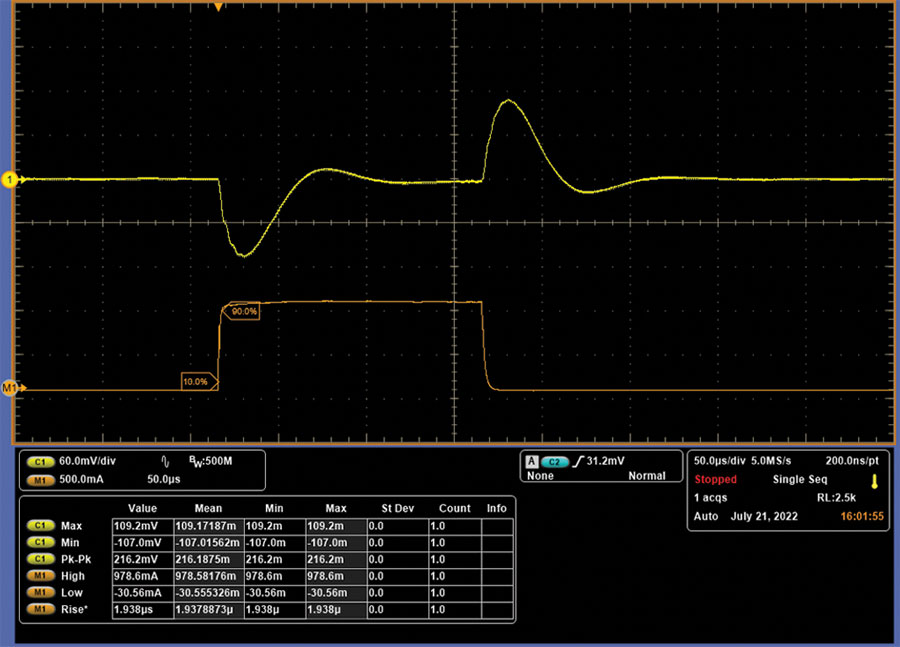Viewport: 900px width, 647px height.
Task: Click the 1.938µs rise time value cell
Action: pos(143,609)
